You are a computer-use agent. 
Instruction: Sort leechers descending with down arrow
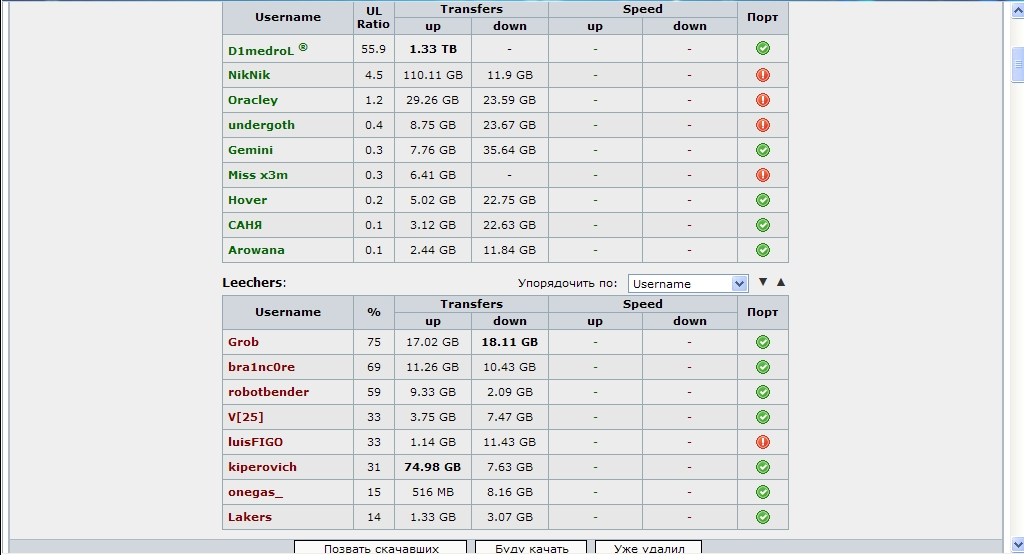[762, 282]
